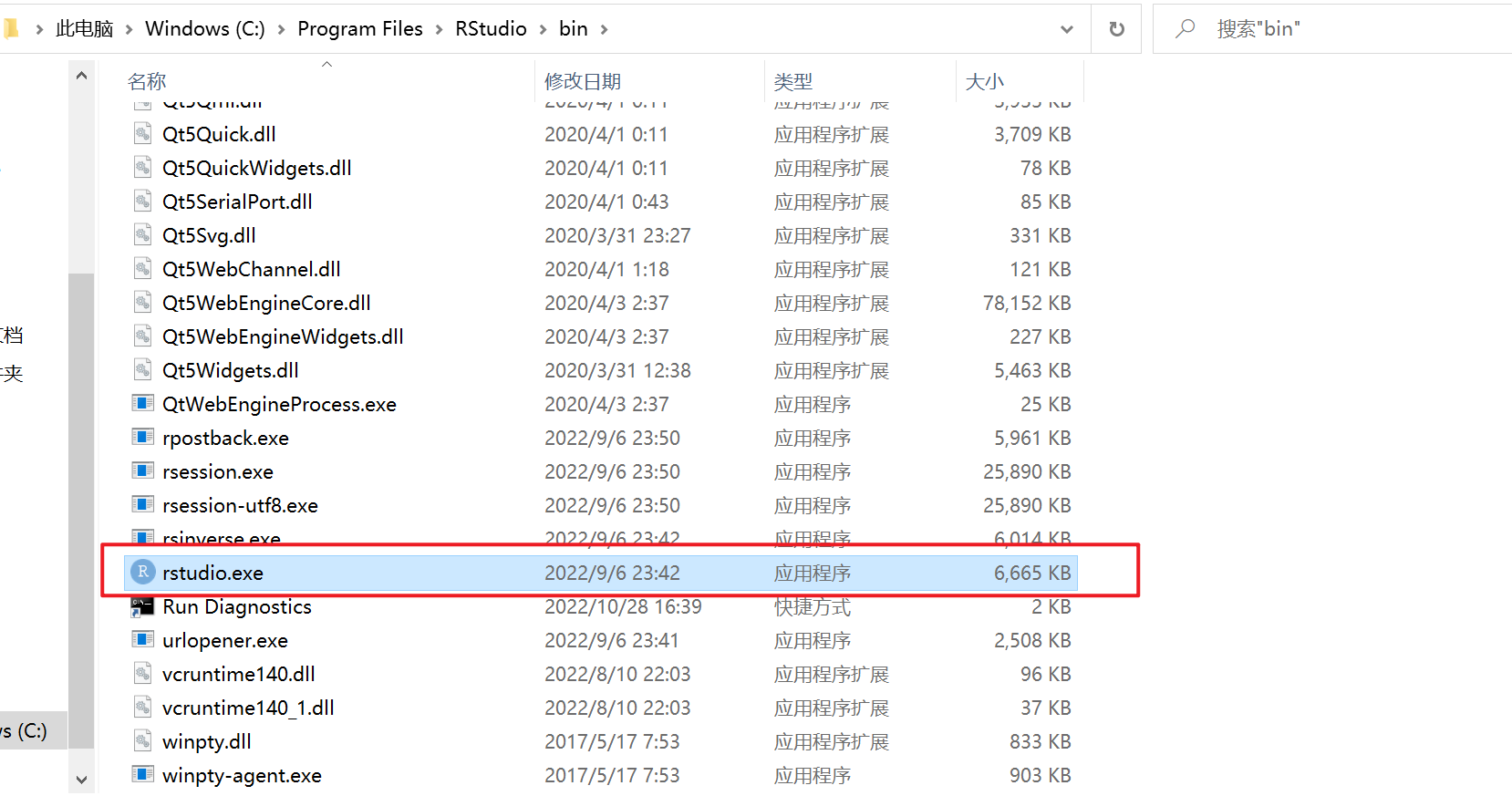The height and width of the screenshot is (796, 1512).
Task: Click the QtWebEngineProcess.exe icon
Action: click(143, 403)
